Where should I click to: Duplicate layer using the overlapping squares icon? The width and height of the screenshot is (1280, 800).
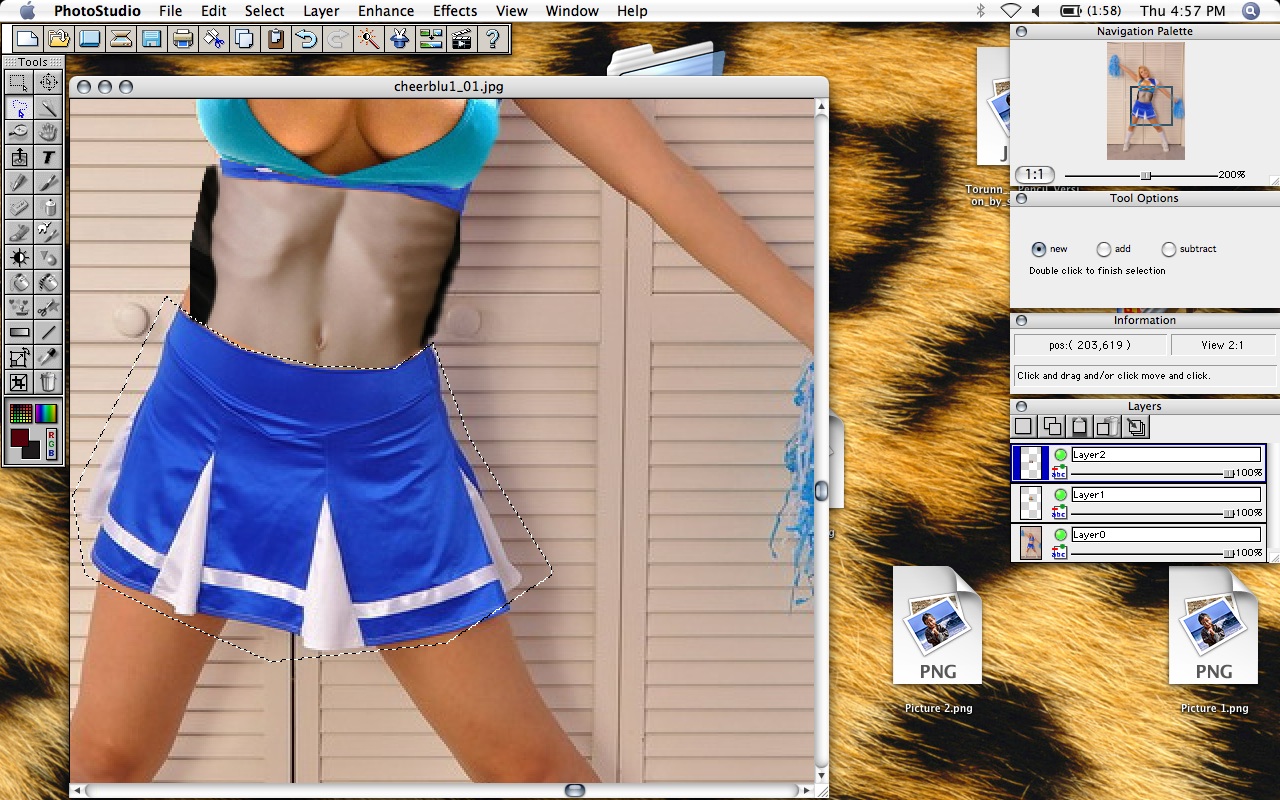coord(1052,427)
